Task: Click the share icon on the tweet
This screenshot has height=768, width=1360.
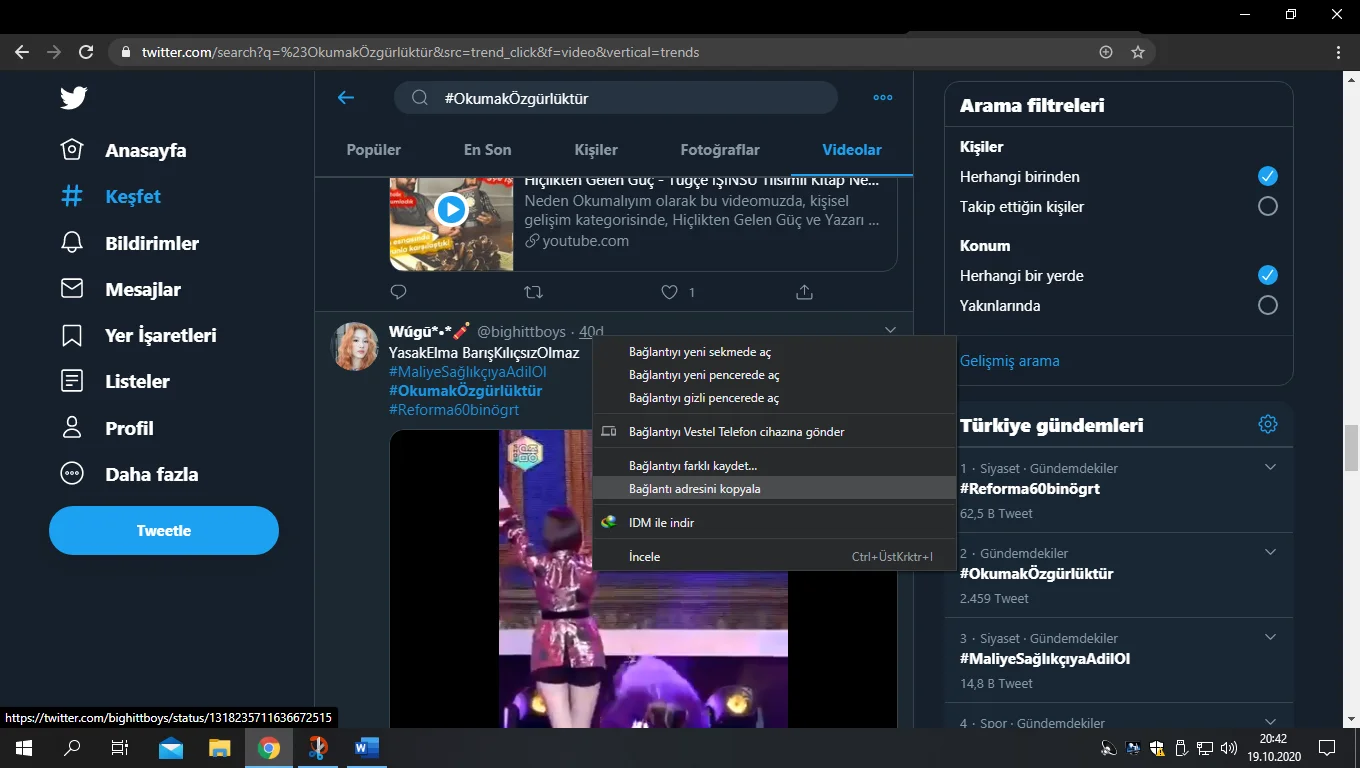Action: pyautogui.click(x=804, y=292)
